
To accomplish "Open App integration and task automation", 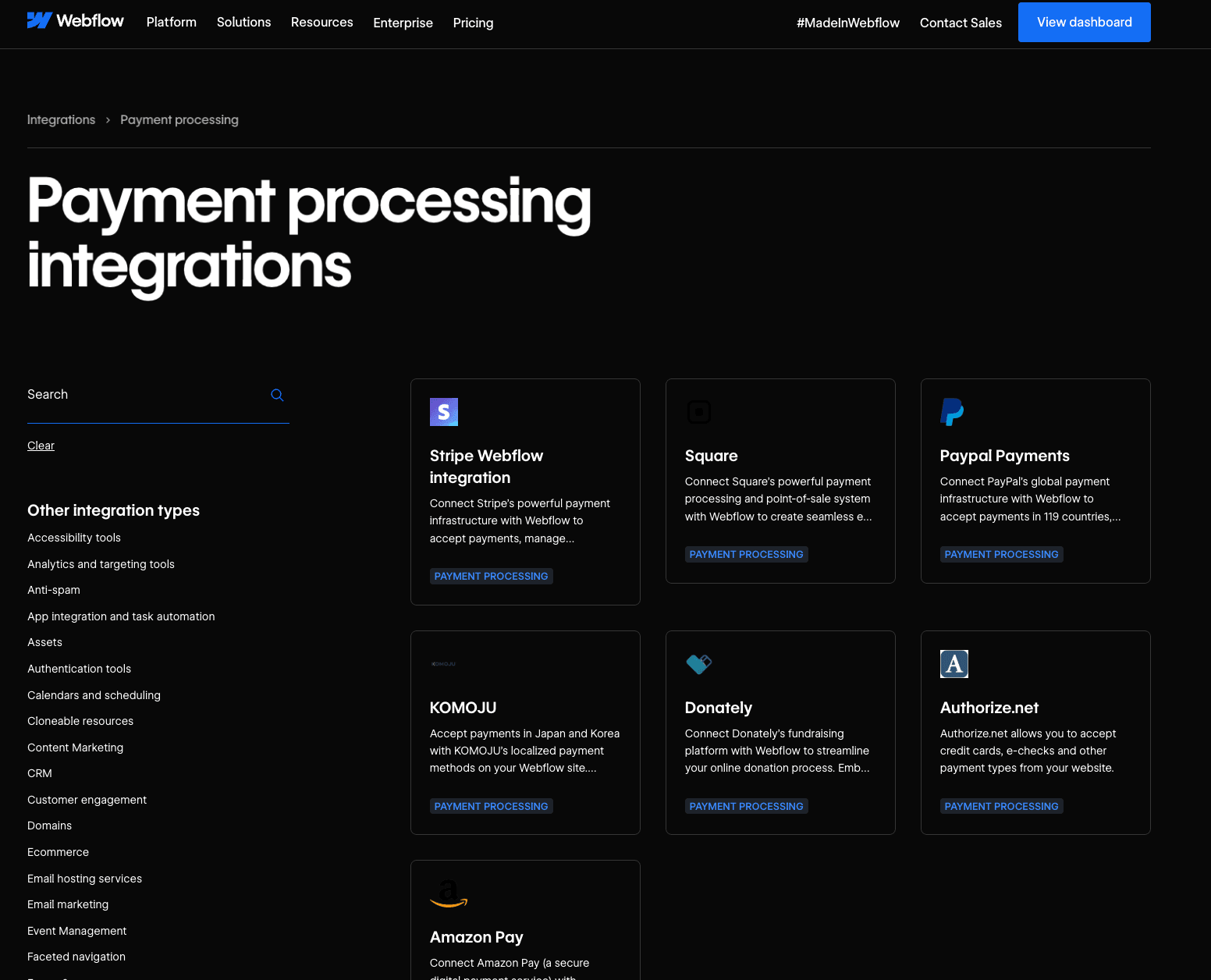I will [121, 616].
